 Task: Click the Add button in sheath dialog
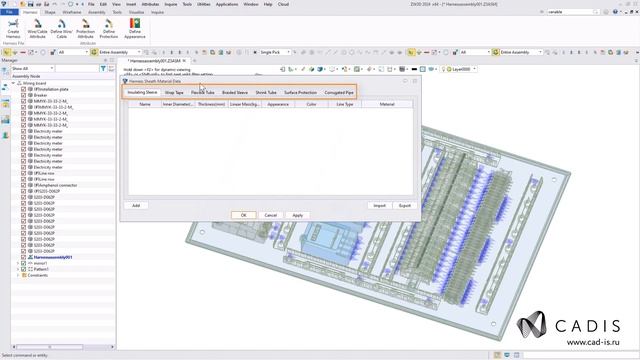(x=136, y=206)
